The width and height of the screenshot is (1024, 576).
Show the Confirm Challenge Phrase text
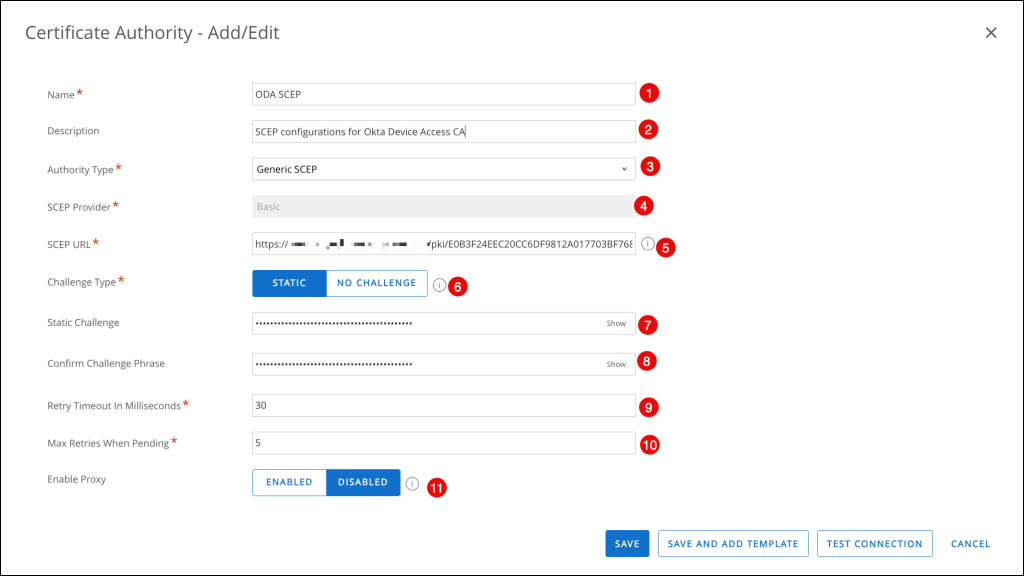[x=616, y=364]
